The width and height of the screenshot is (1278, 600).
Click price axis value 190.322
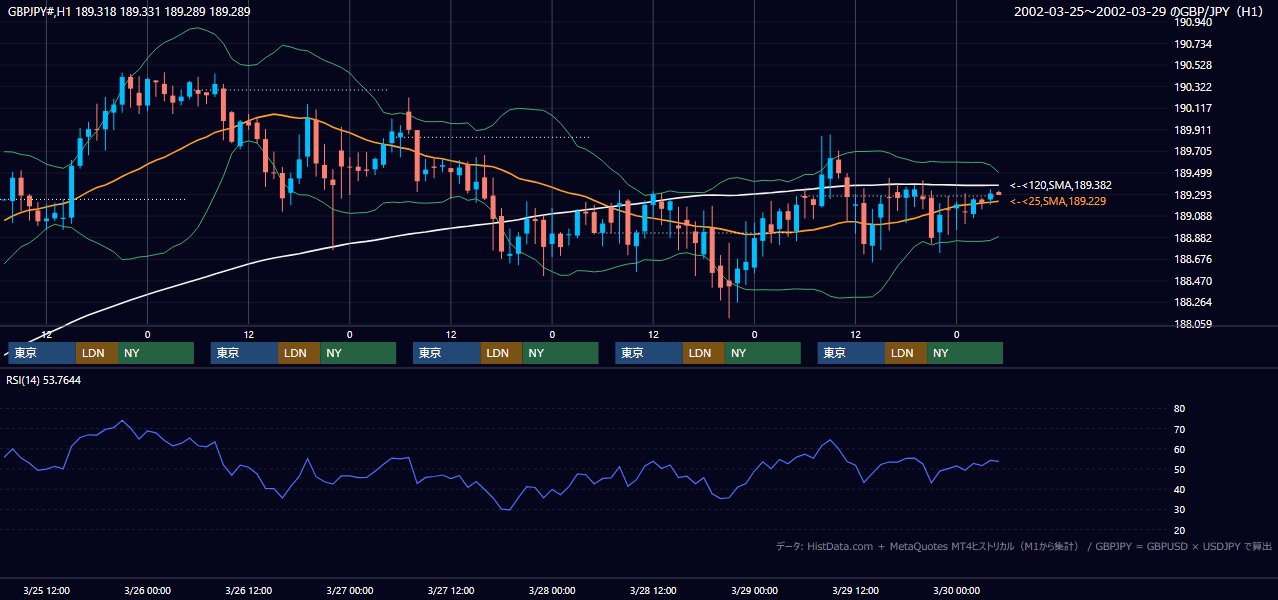(1193, 87)
